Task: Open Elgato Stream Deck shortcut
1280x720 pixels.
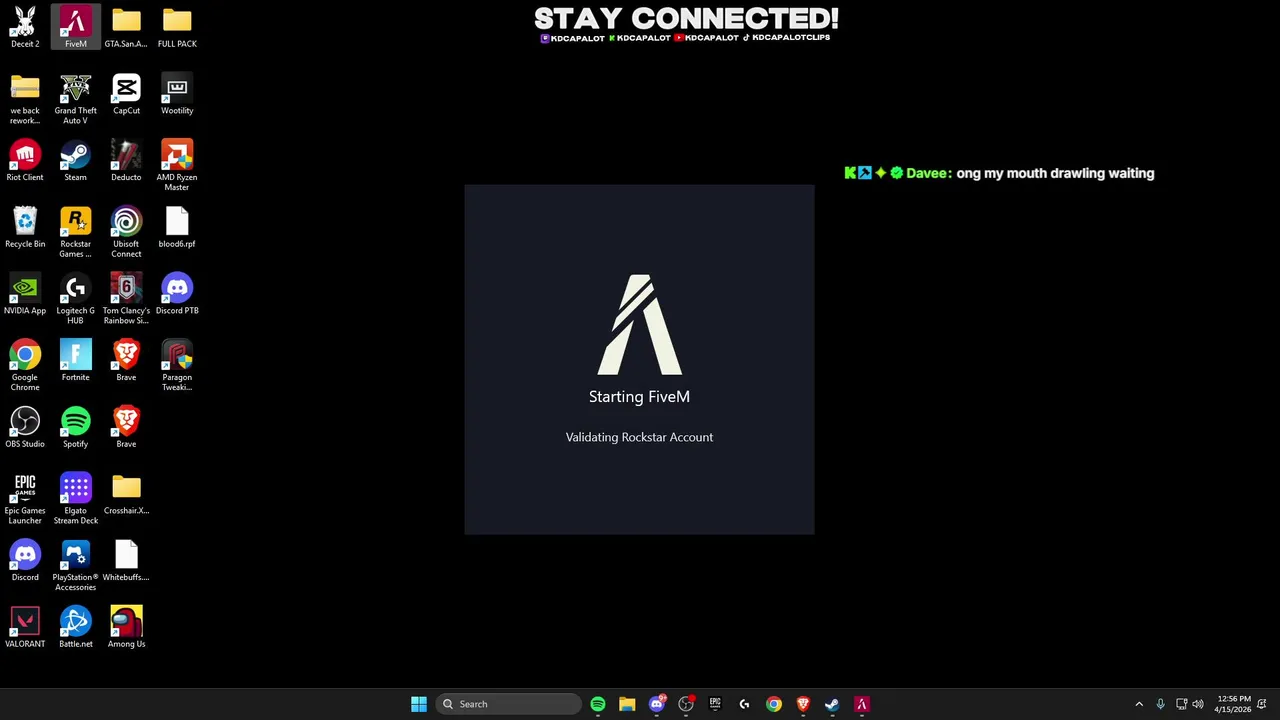Action: pyautogui.click(x=75, y=499)
